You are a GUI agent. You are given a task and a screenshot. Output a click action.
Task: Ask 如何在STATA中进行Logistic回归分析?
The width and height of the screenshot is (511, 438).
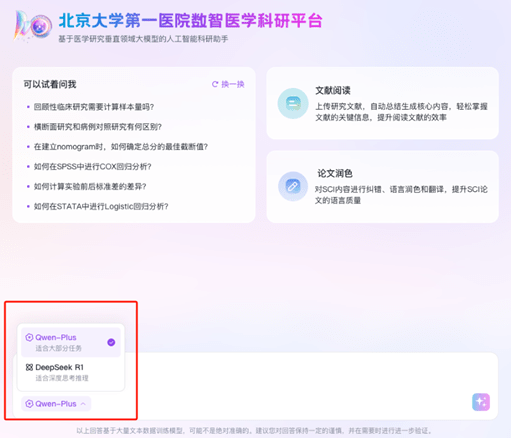click(x=101, y=206)
